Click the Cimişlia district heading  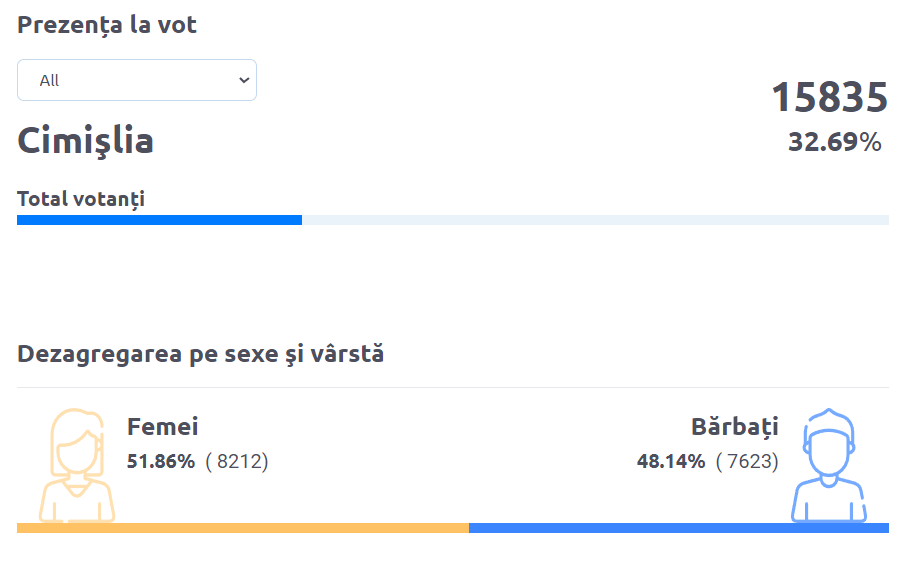[x=86, y=141]
